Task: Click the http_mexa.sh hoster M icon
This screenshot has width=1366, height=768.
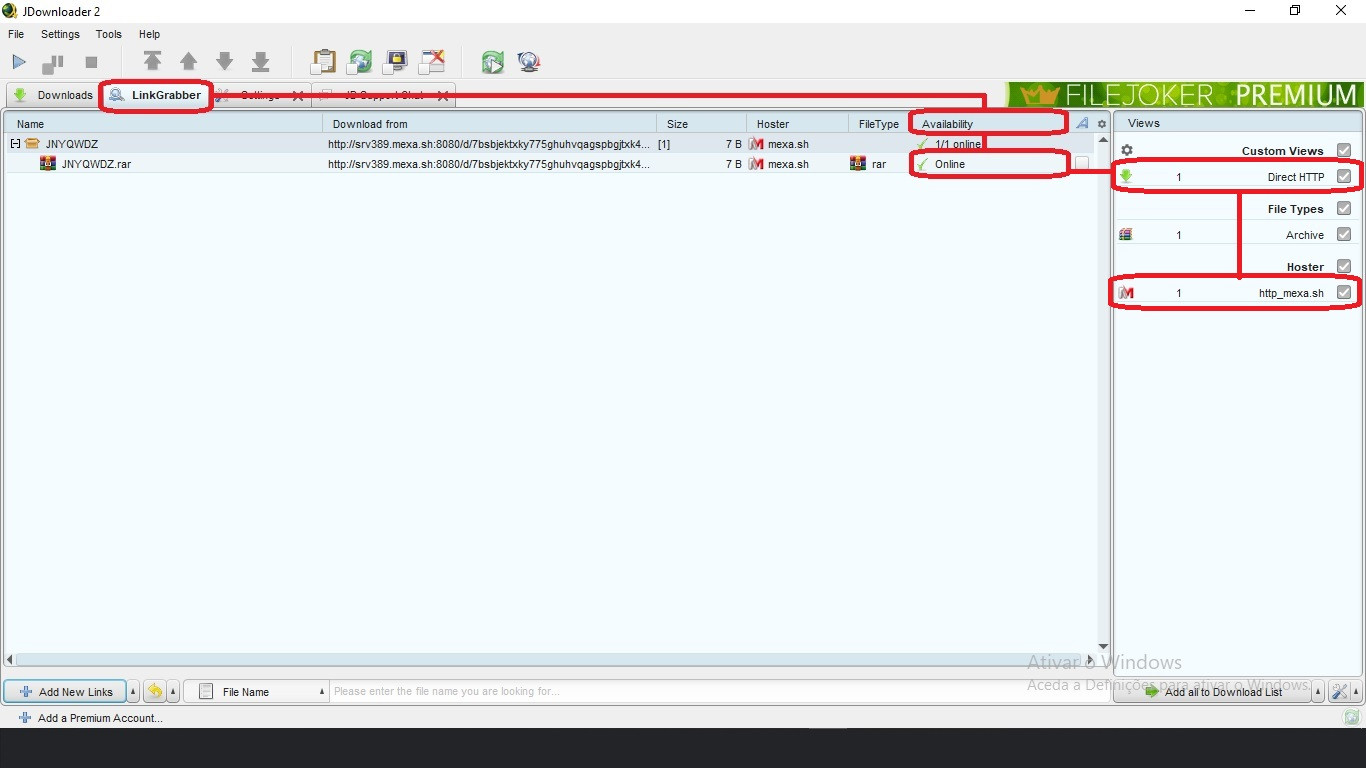Action: click(x=1126, y=293)
